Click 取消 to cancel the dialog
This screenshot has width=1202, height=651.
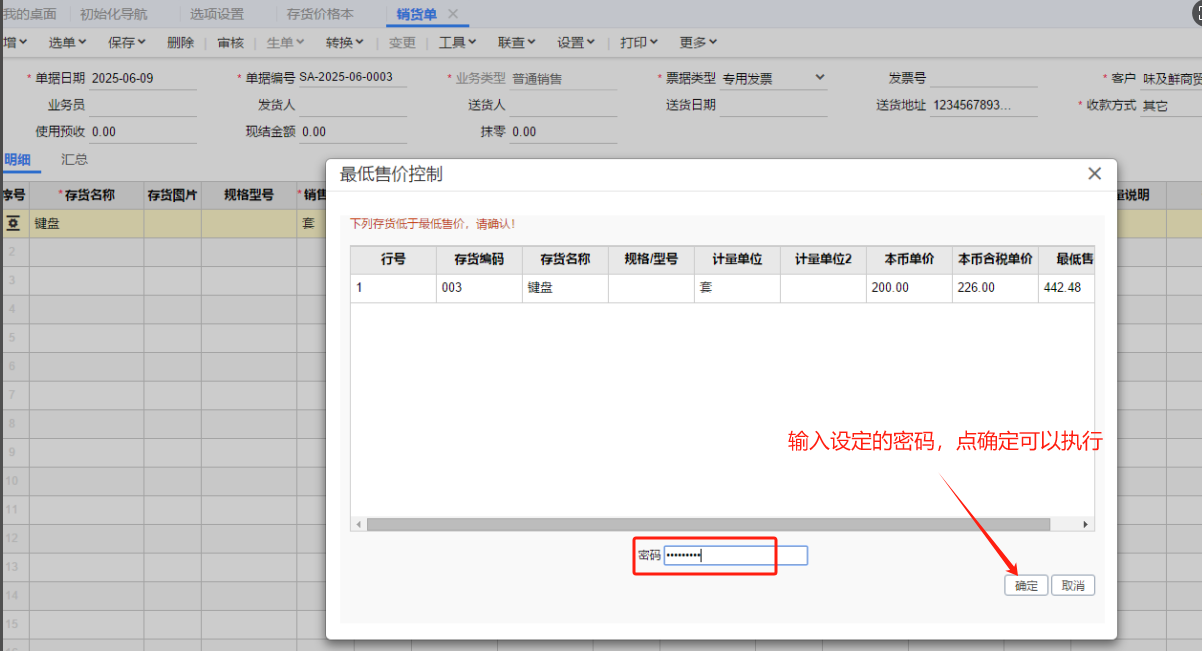click(1073, 586)
